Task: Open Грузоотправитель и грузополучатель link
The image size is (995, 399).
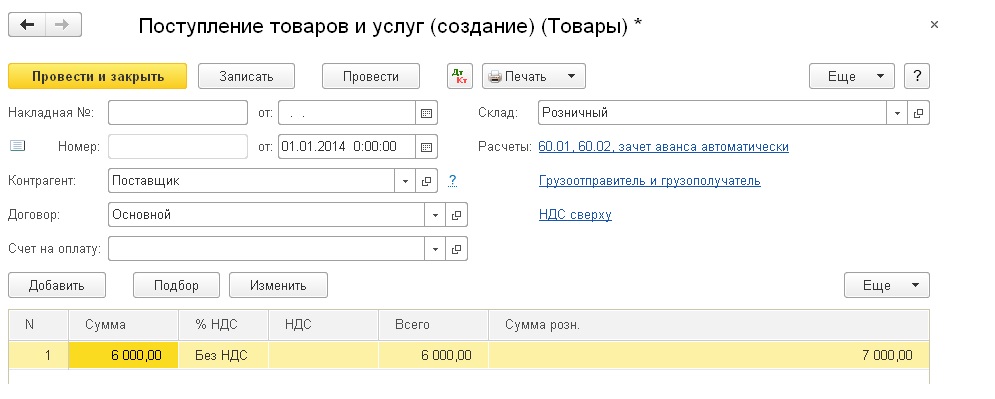Action: point(649,181)
